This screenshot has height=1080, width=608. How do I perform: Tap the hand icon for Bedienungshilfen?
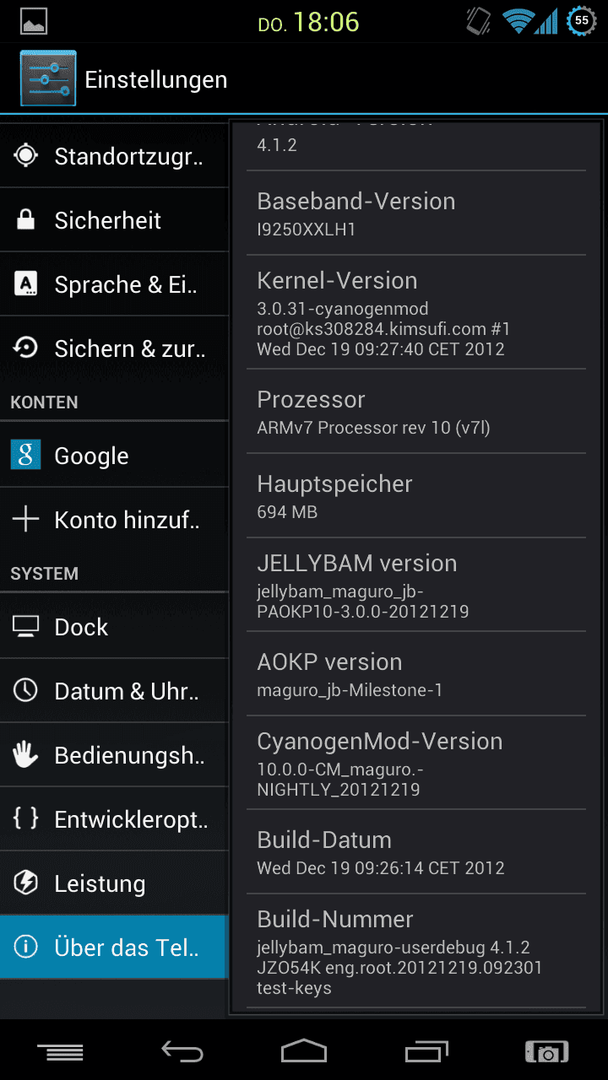tap(25, 755)
